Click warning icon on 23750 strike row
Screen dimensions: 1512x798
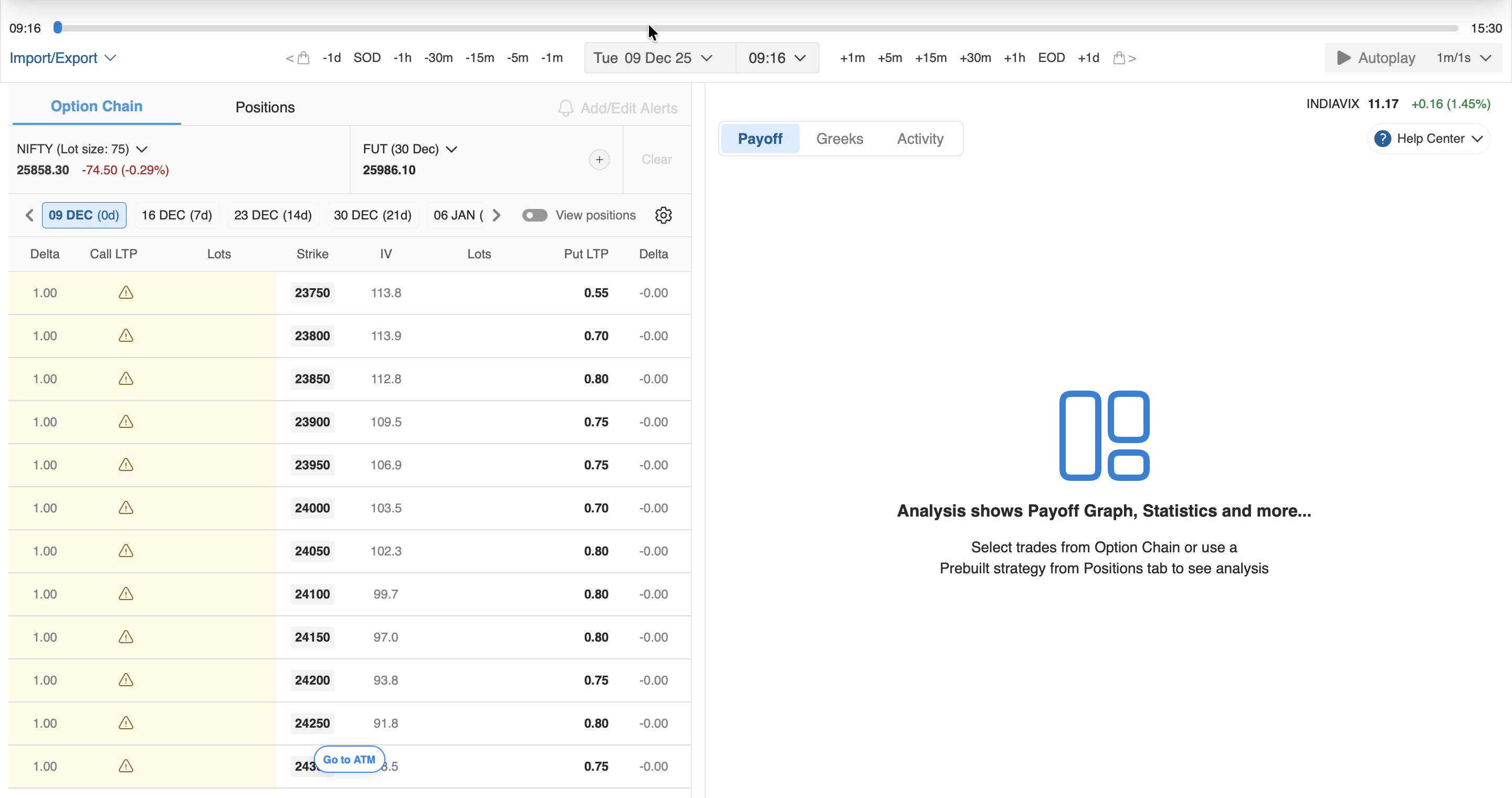pos(125,292)
